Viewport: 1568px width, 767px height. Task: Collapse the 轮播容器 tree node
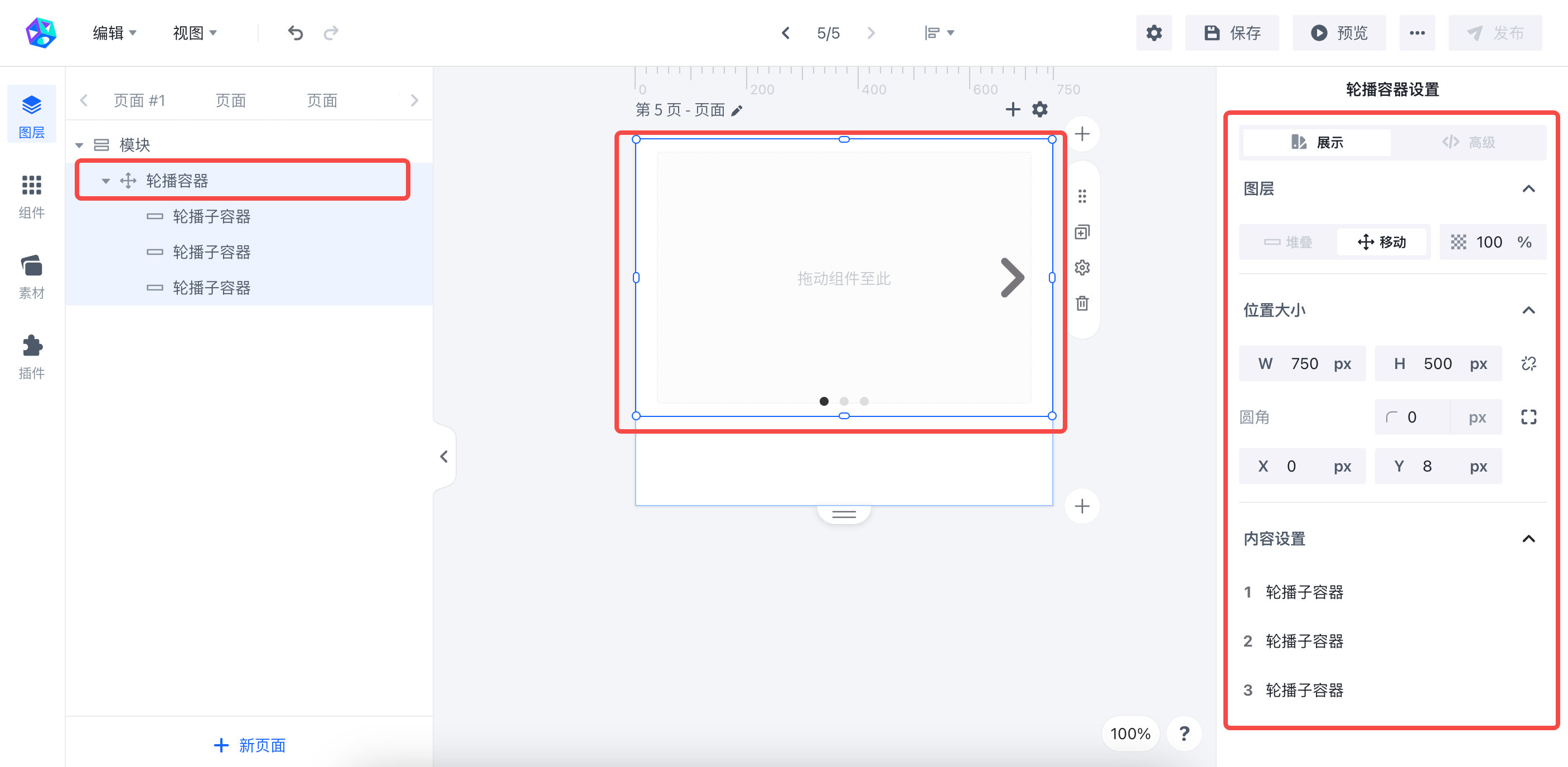click(x=106, y=181)
